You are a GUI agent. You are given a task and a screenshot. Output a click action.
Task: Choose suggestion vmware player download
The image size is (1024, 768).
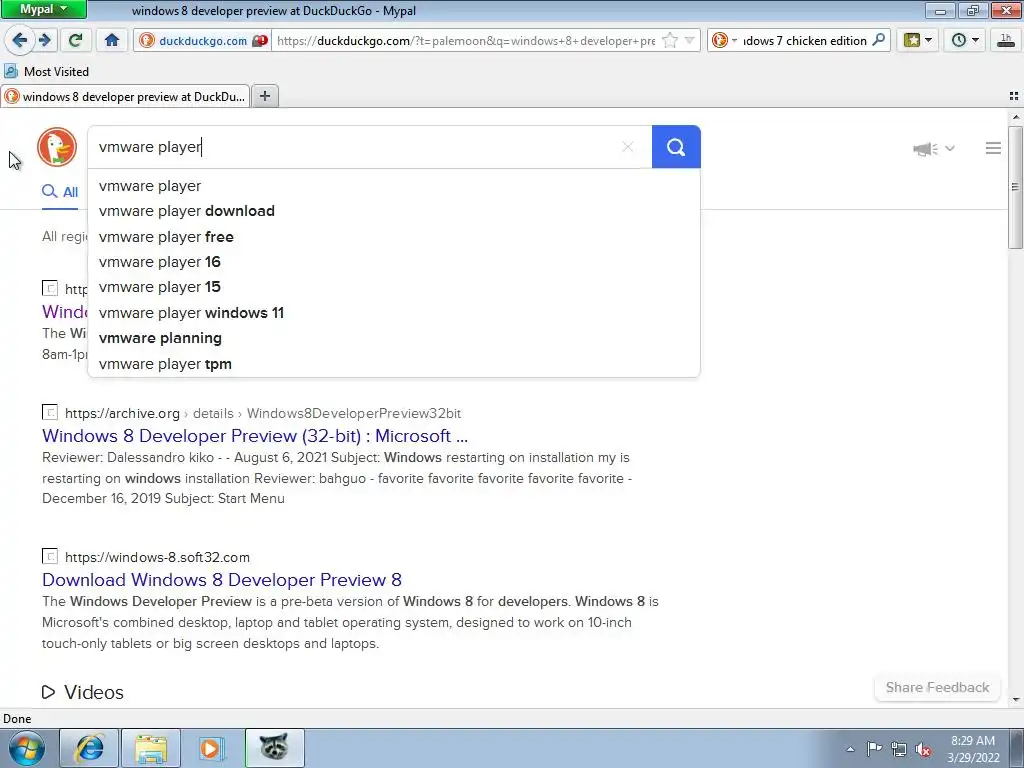(x=394, y=211)
